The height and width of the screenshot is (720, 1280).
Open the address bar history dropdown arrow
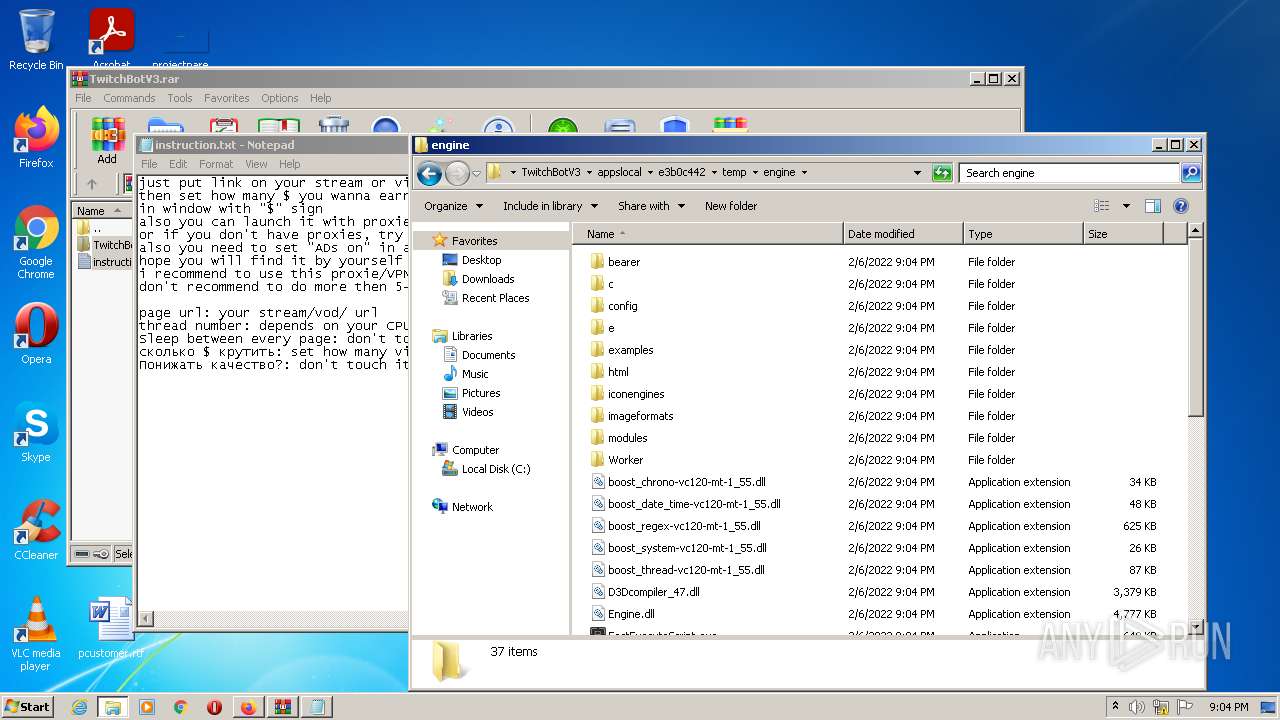coord(917,173)
